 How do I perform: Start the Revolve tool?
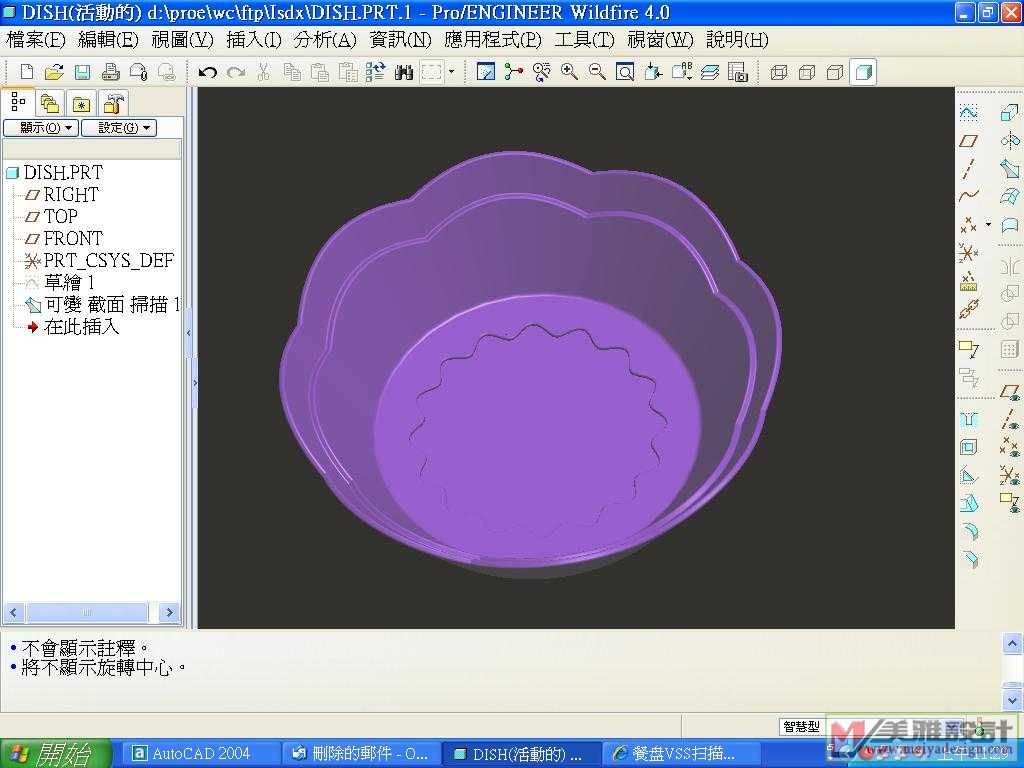(x=1010, y=140)
